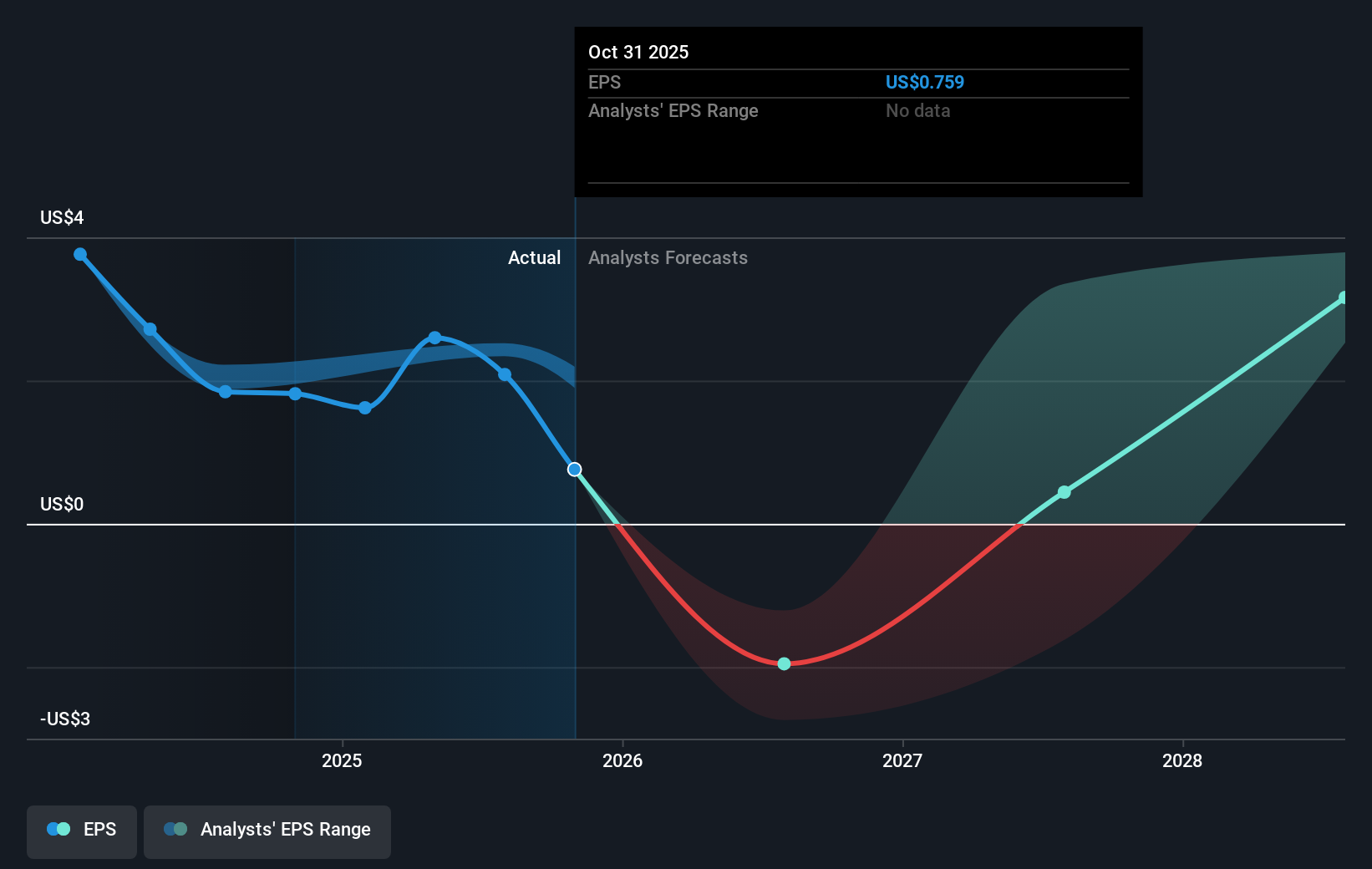Click the Actual label
This screenshot has height=869, width=1372.
coord(535,257)
